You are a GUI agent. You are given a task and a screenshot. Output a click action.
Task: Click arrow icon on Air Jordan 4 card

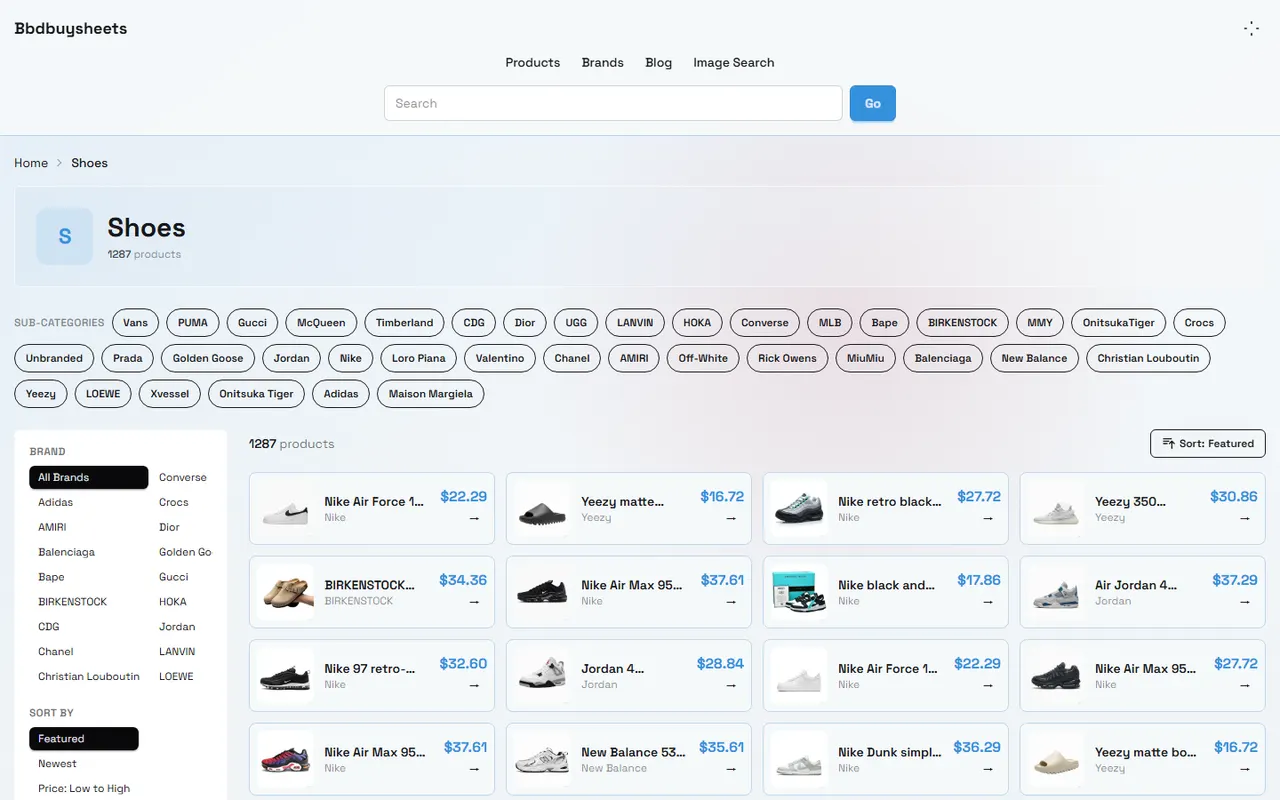point(1245,602)
